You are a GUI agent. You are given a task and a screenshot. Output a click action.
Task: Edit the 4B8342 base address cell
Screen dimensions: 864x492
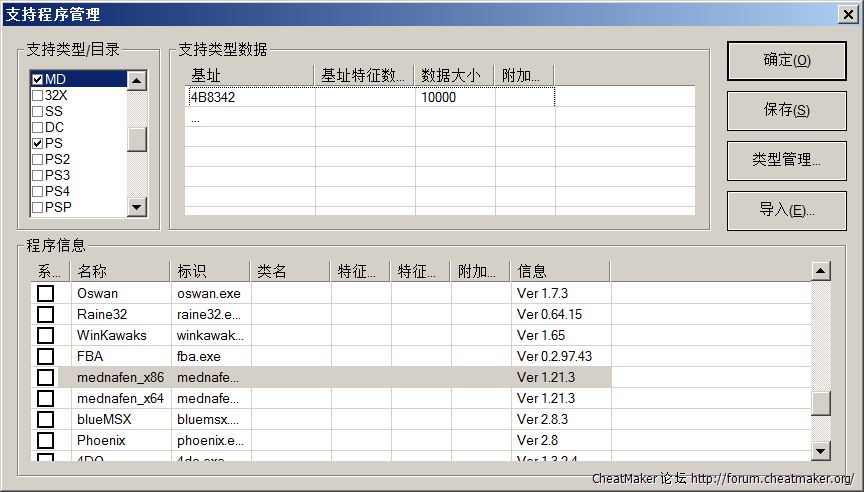(x=250, y=97)
